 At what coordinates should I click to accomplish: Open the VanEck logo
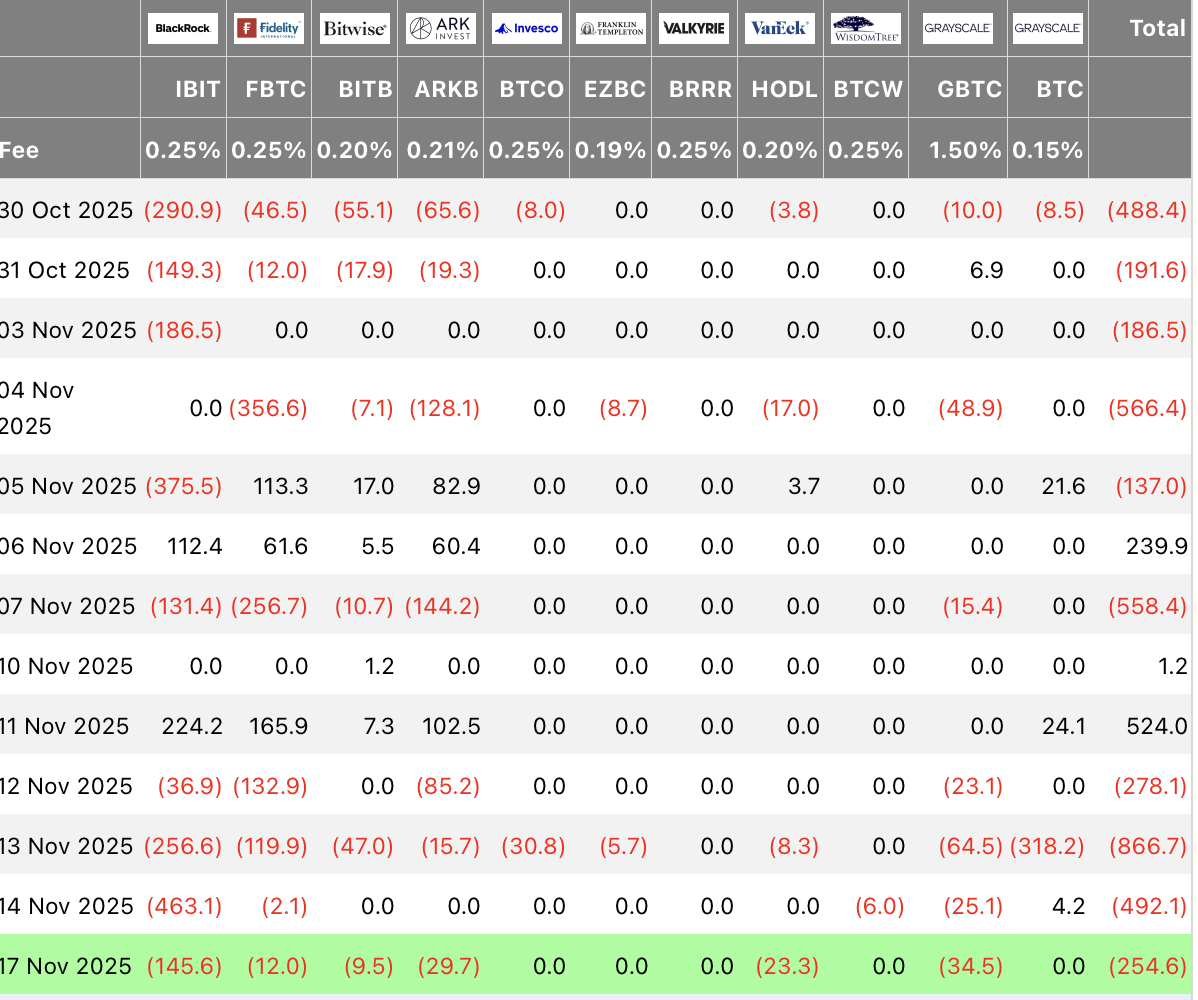pos(781,28)
